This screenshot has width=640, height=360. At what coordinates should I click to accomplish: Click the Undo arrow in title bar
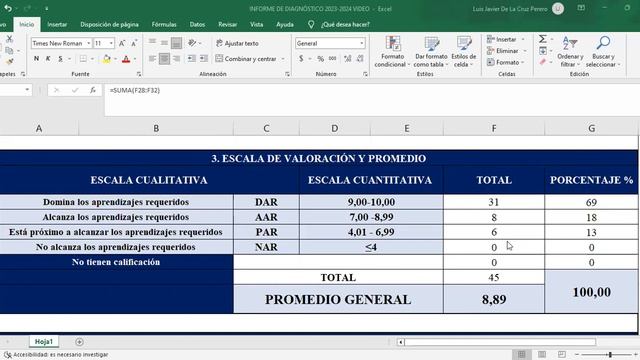pos(8,8)
